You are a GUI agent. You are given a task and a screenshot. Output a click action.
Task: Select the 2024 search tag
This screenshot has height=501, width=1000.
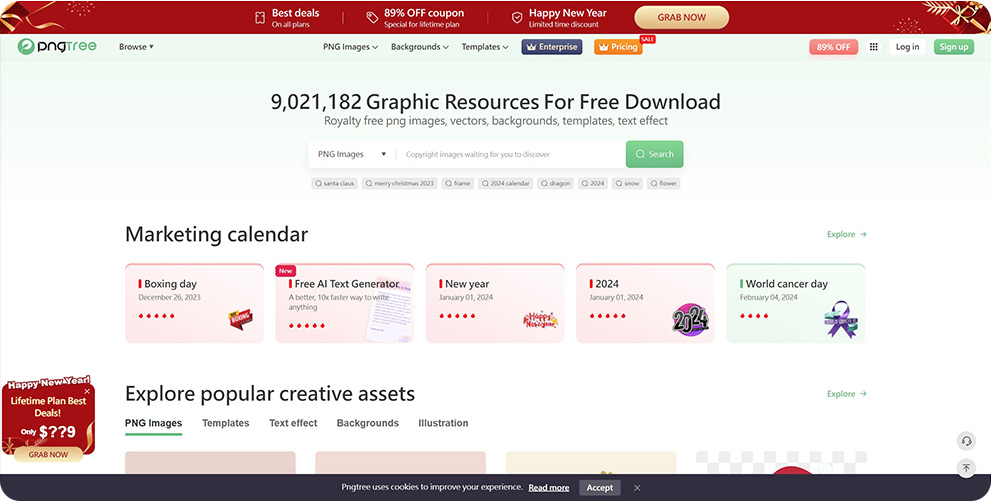593,184
